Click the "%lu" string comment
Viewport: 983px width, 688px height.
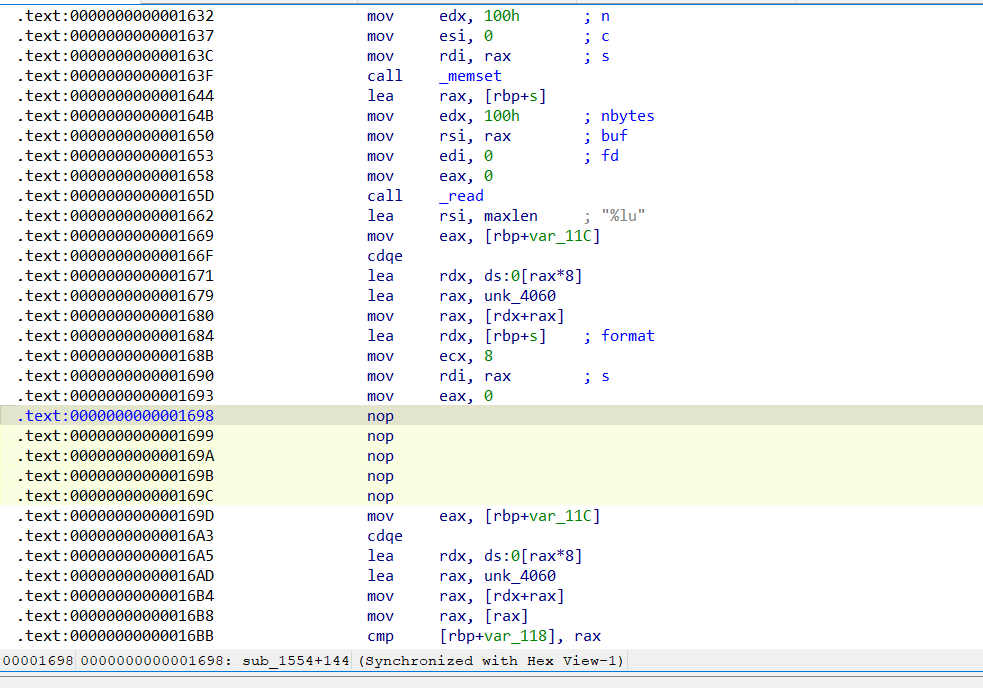(623, 216)
